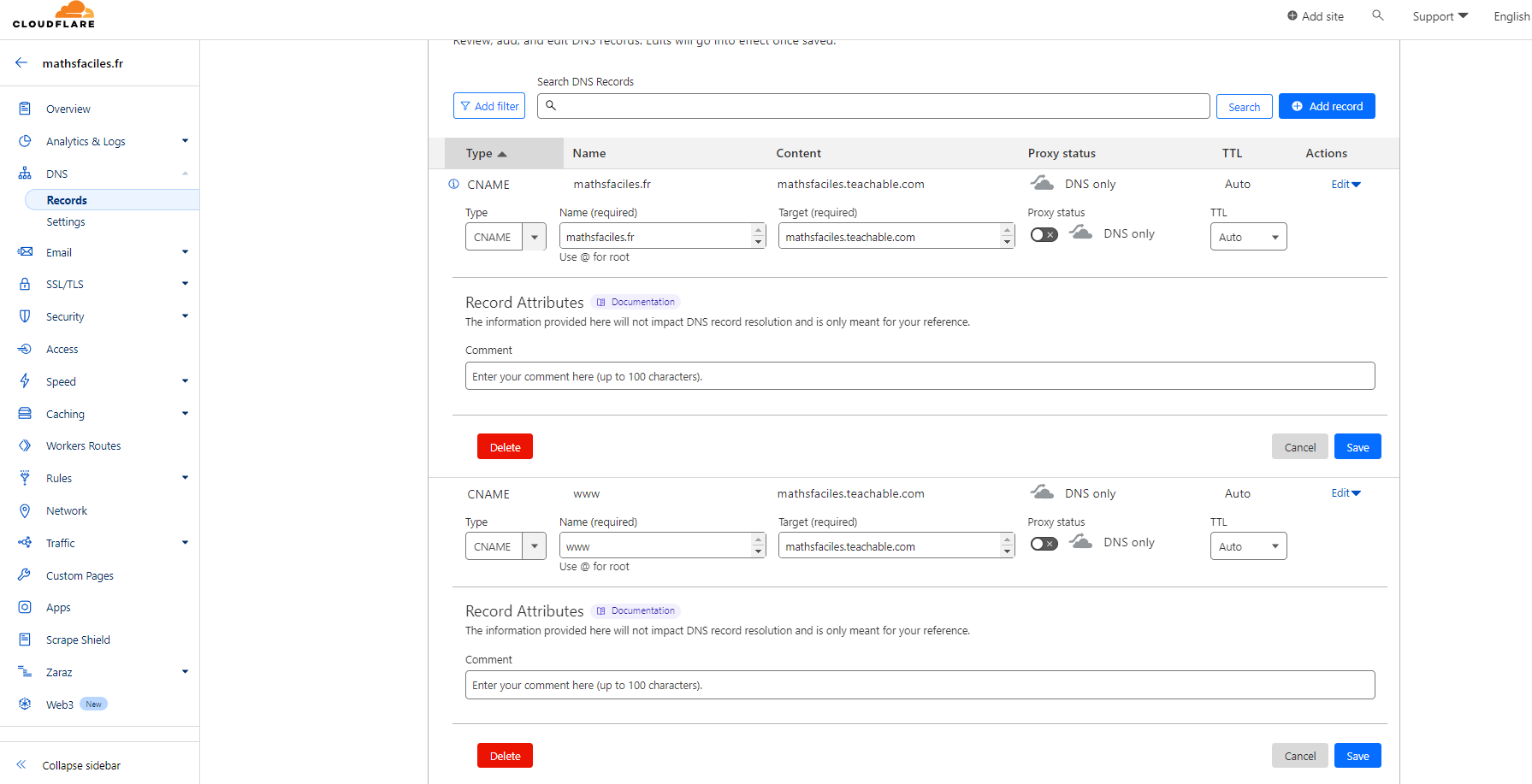Click the search magnifier icon in header

tap(1377, 15)
